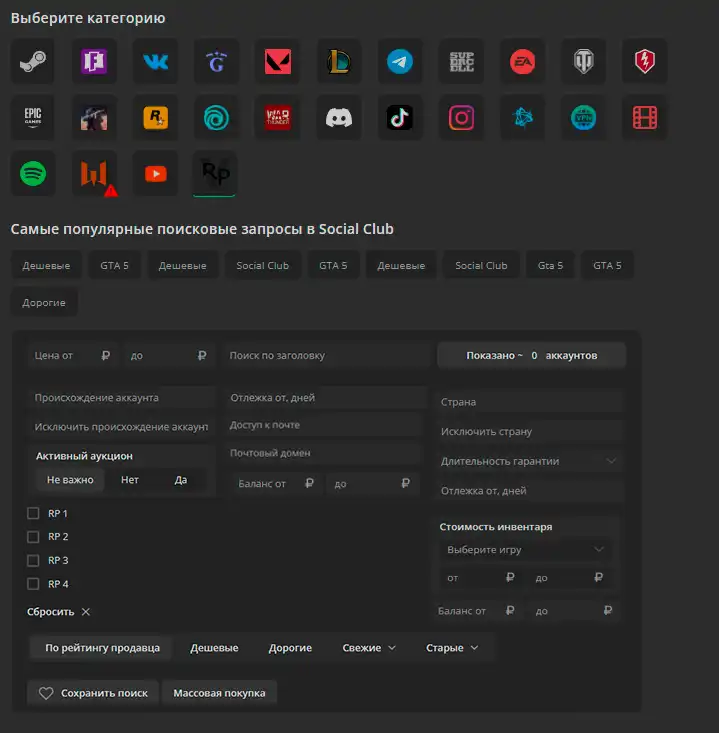The height and width of the screenshot is (733, 719).
Task: Open the Valorant category
Action: (278, 61)
